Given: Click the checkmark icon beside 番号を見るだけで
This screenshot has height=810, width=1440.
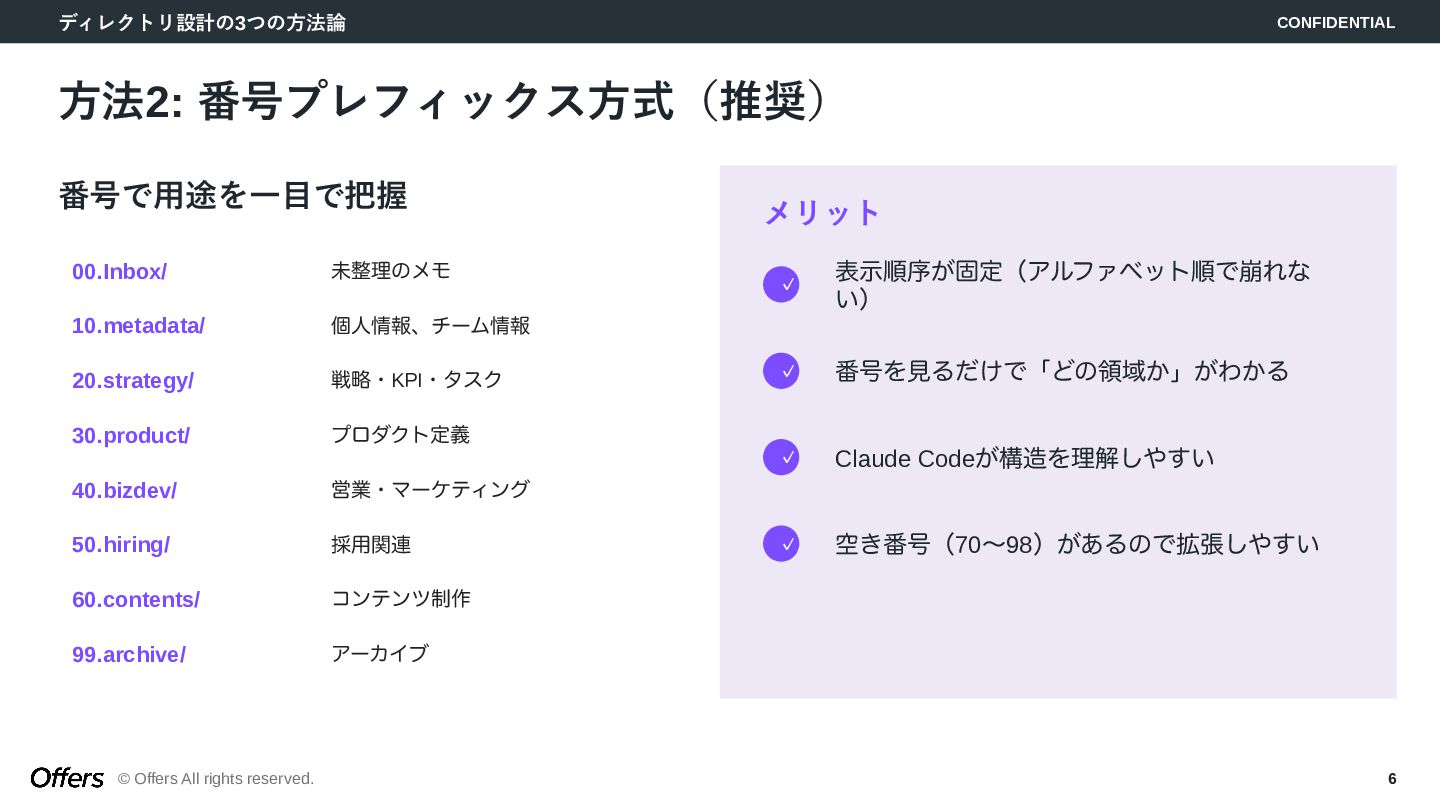Looking at the screenshot, I should click(781, 371).
